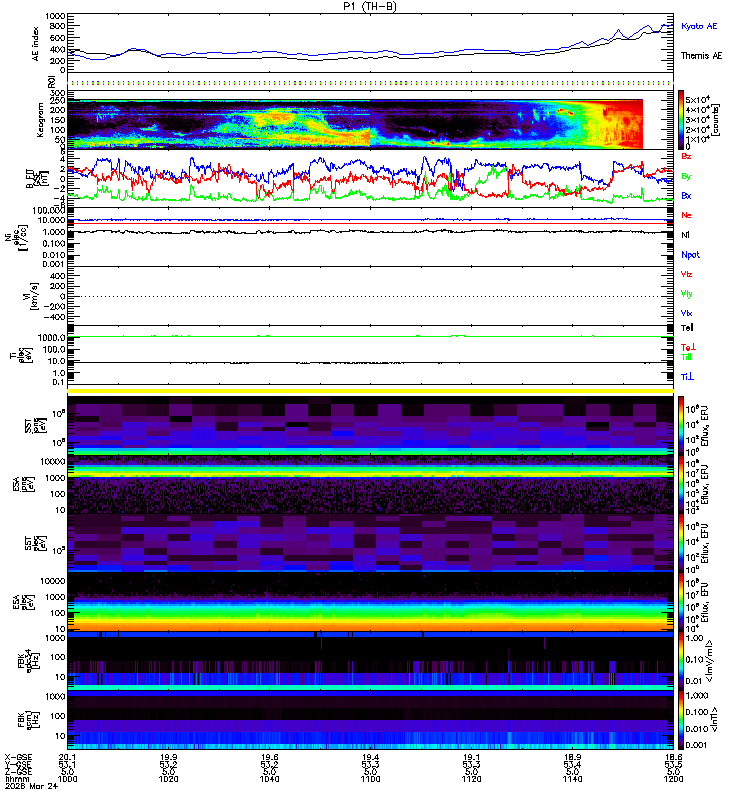Screen dimensions: 750x800
Task: Click the 1100 time axis tick label
Action: click(x=370, y=779)
